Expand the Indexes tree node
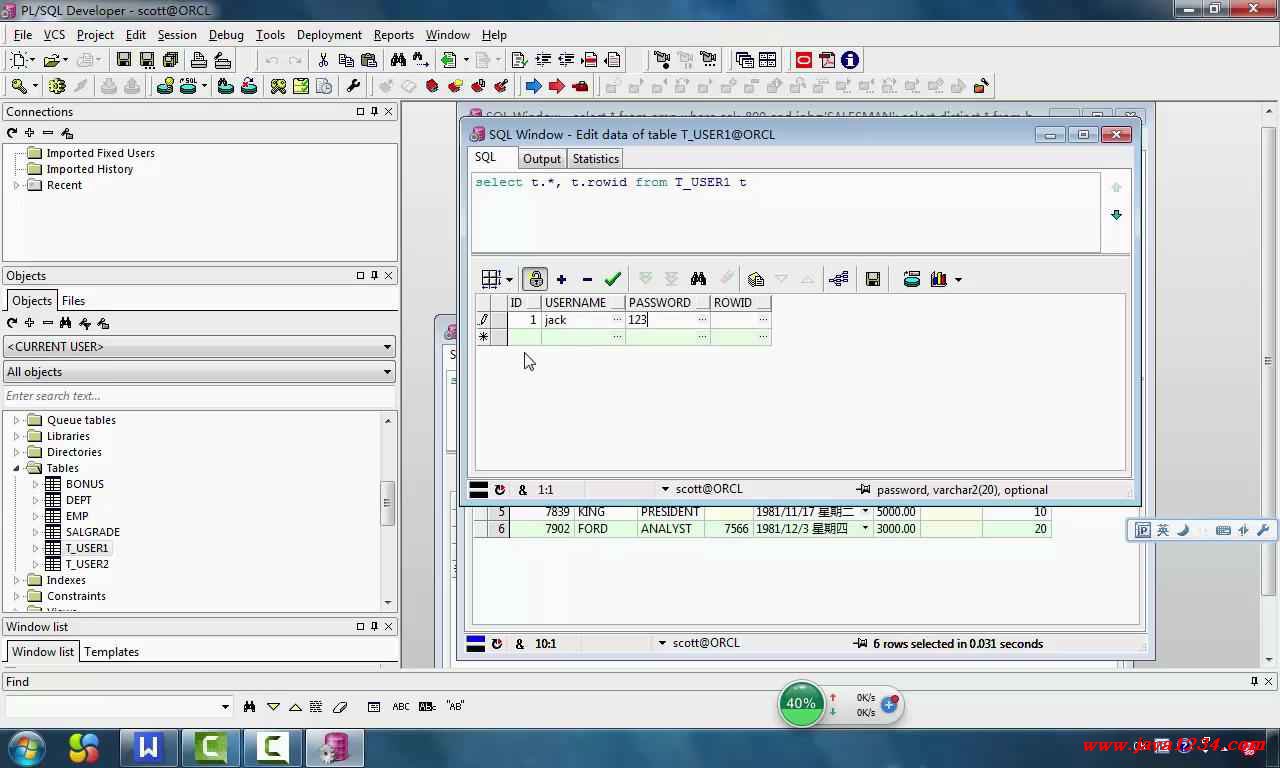Viewport: 1280px width, 768px height. click(x=17, y=580)
